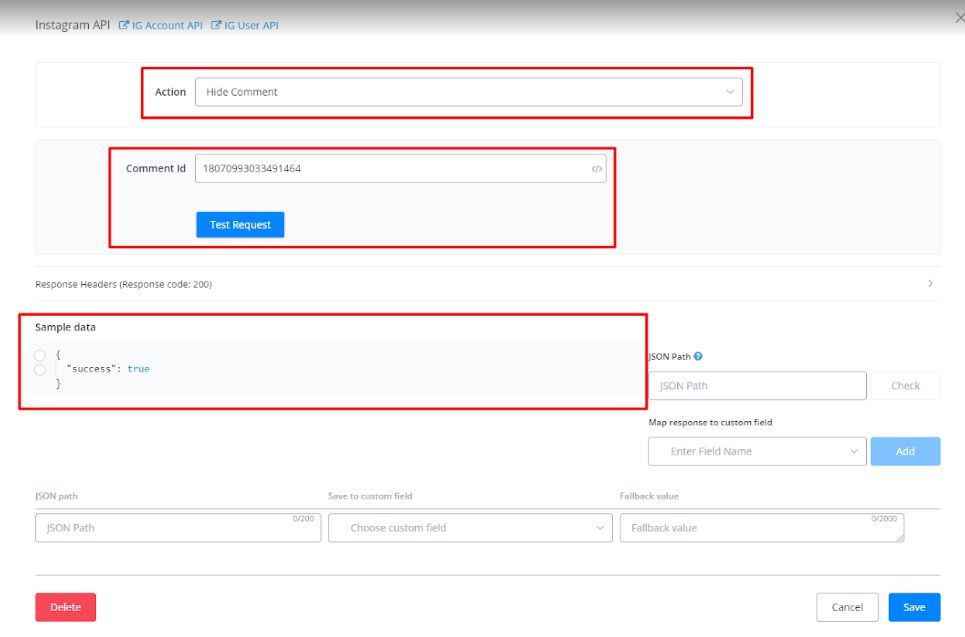The height and width of the screenshot is (637, 965).
Task: Click the Add button for field mapping
Action: (905, 451)
